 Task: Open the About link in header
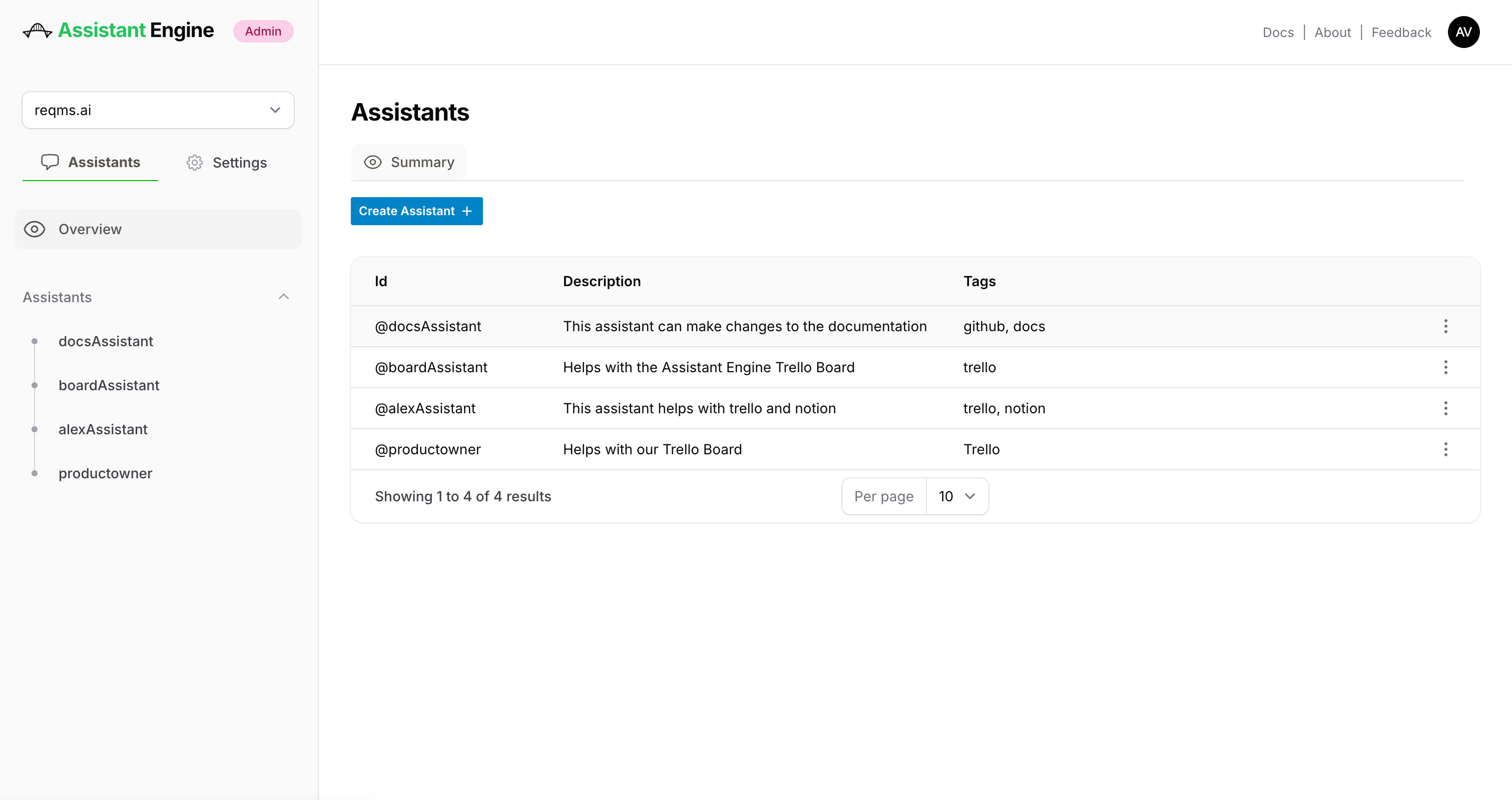pyautogui.click(x=1332, y=33)
